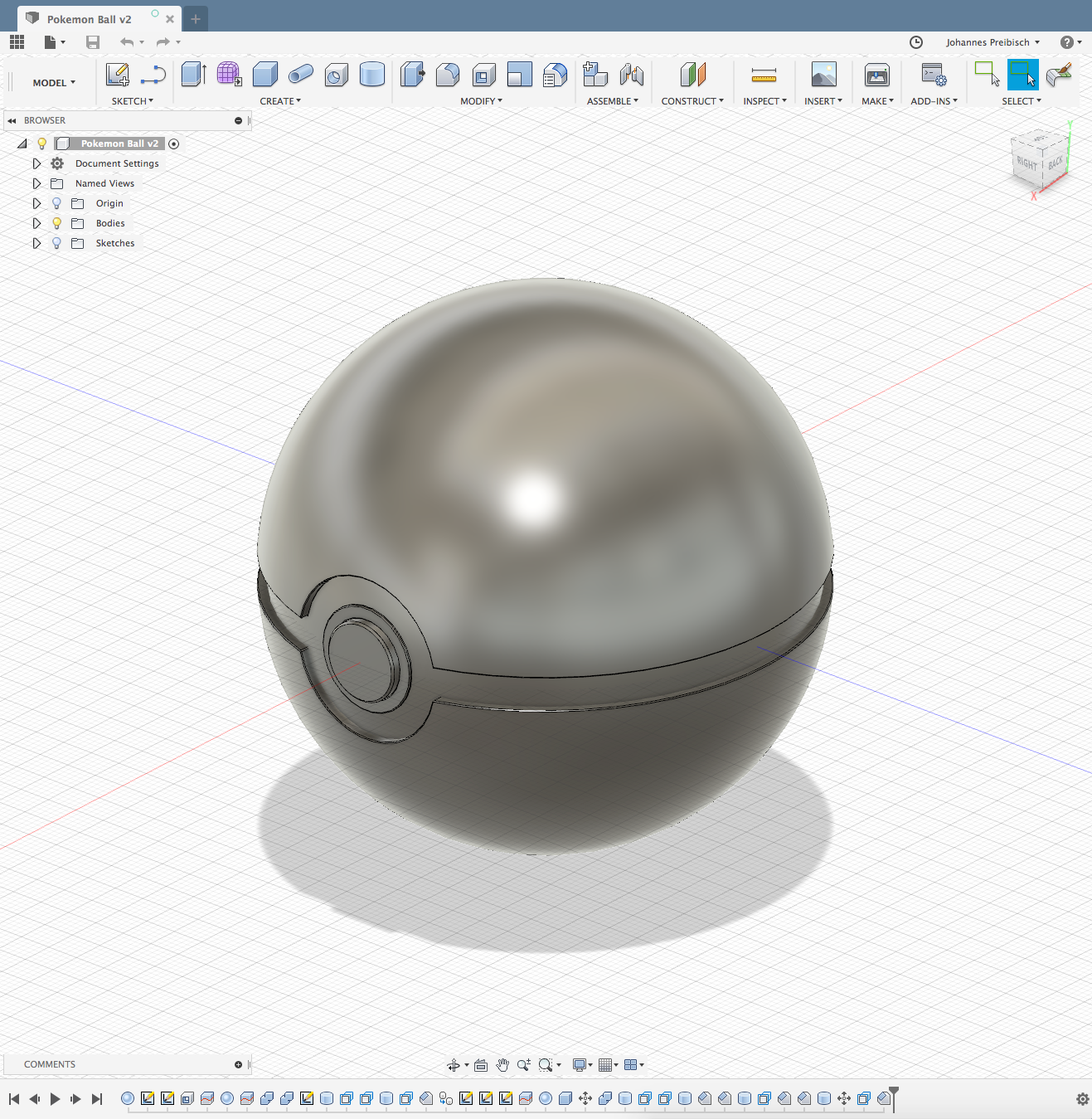
Task: Click the Redo arrow button
Action: (x=163, y=42)
